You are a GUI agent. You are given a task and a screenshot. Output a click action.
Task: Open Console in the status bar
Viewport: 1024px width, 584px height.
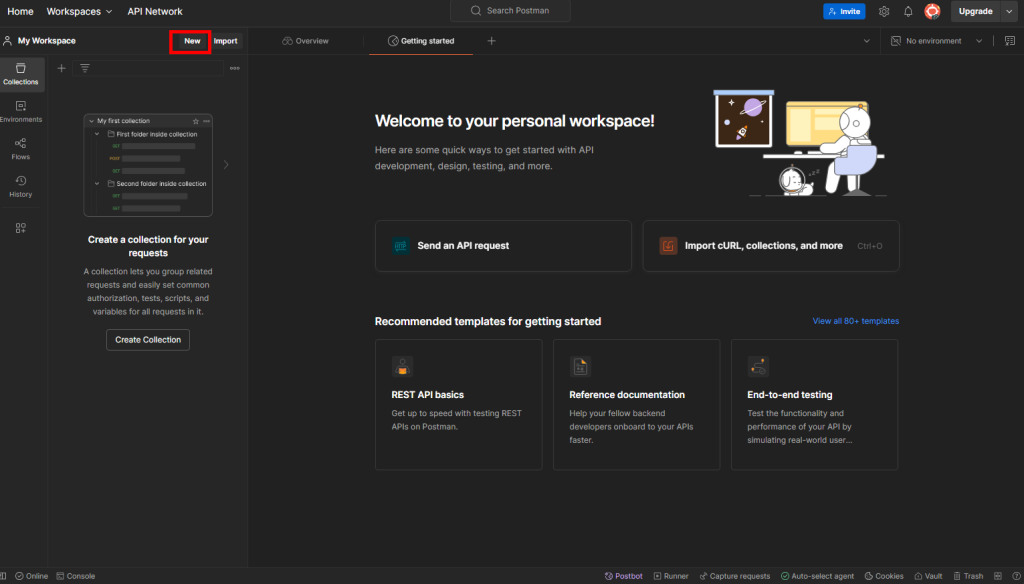tap(76, 576)
